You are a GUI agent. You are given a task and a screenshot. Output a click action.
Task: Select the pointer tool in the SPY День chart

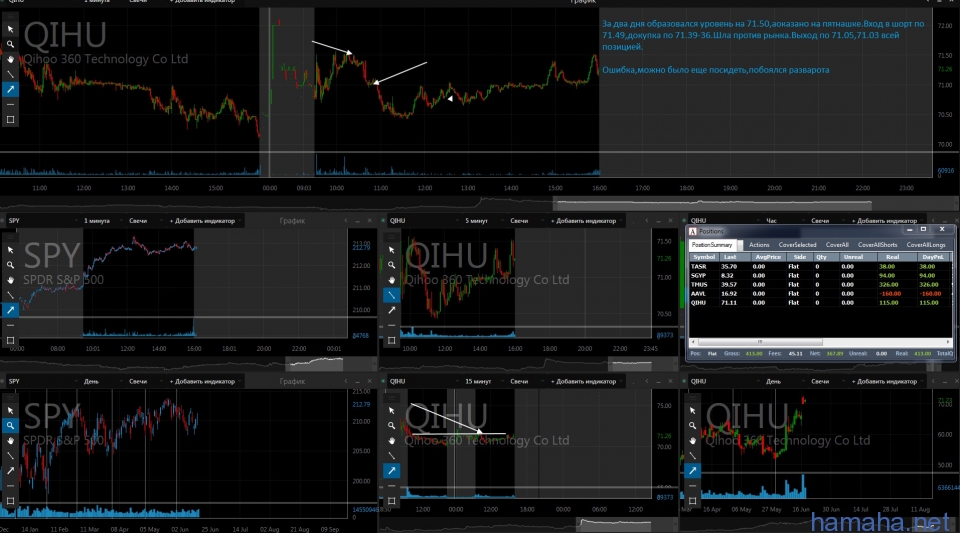tap(10, 411)
